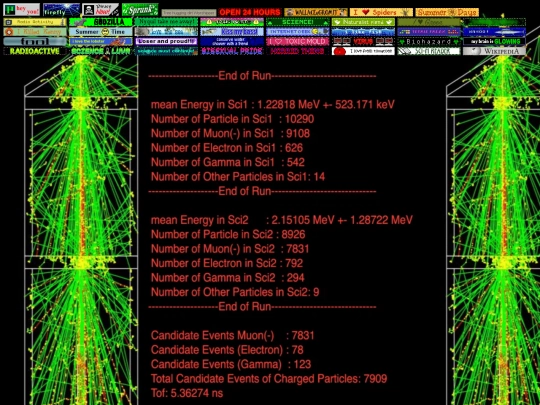Click the RADIOACTIVE badge
This screenshot has height=405, width=540.
pyautogui.click(x=35, y=51)
